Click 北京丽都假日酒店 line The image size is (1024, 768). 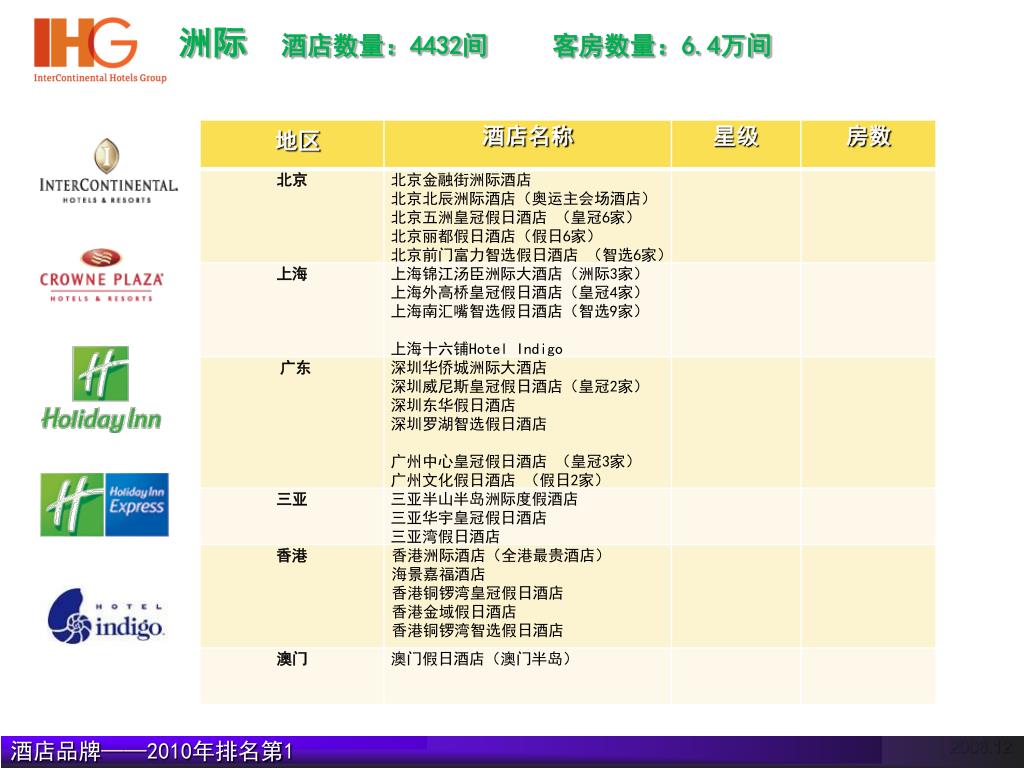click(x=493, y=236)
